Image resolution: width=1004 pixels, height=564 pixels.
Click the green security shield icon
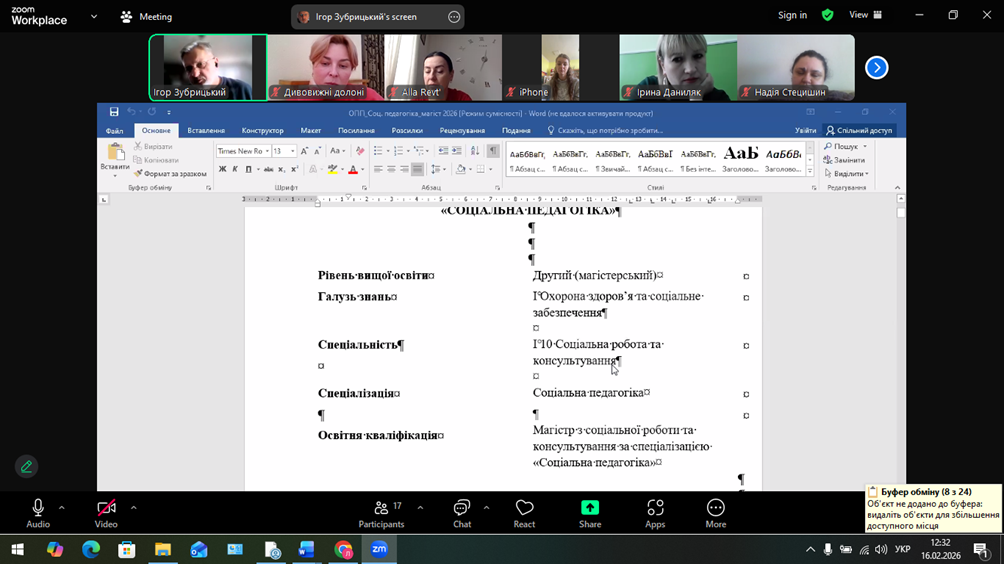coord(827,16)
